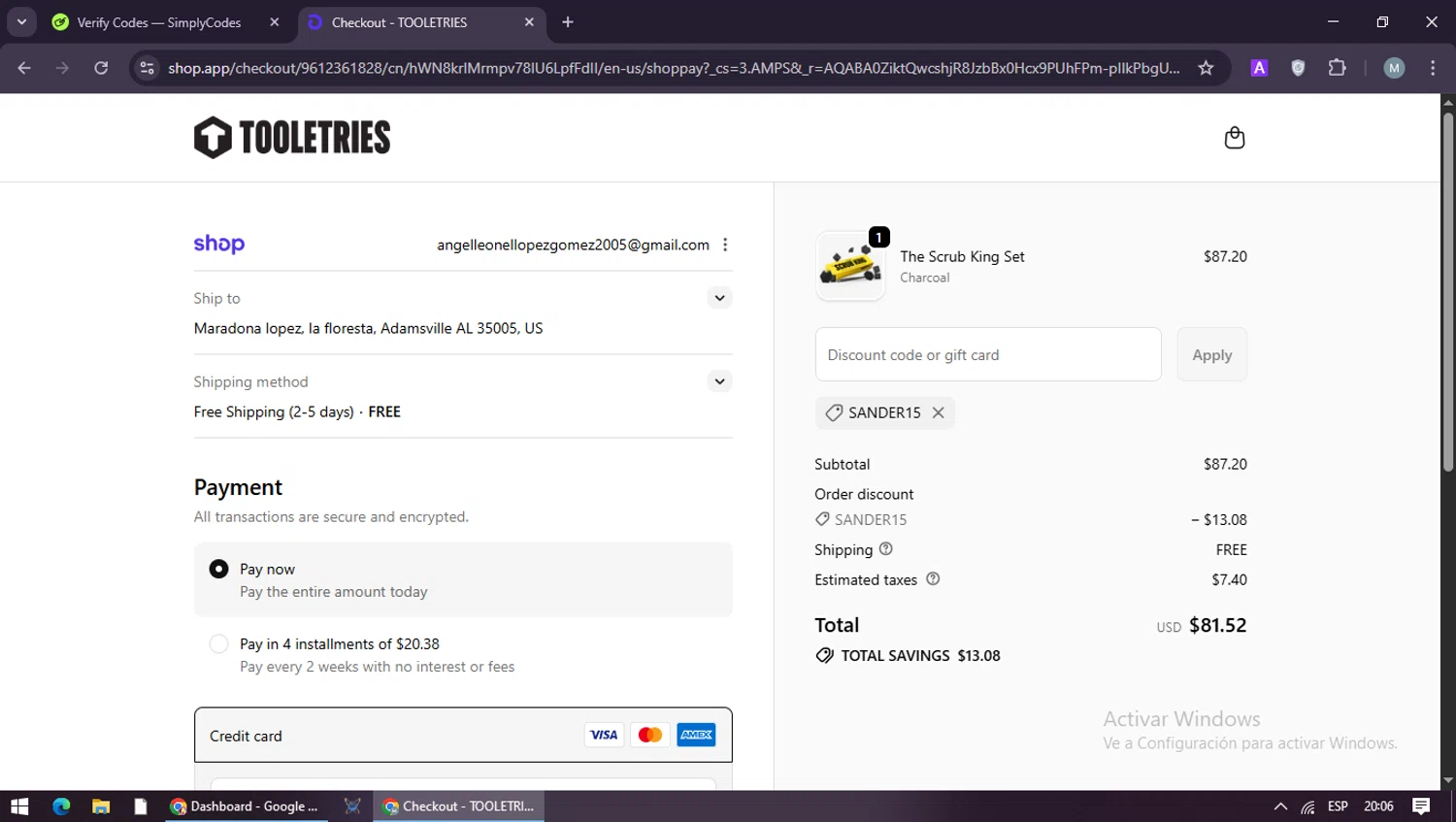Click the Shipping help question mark icon

(885, 549)
